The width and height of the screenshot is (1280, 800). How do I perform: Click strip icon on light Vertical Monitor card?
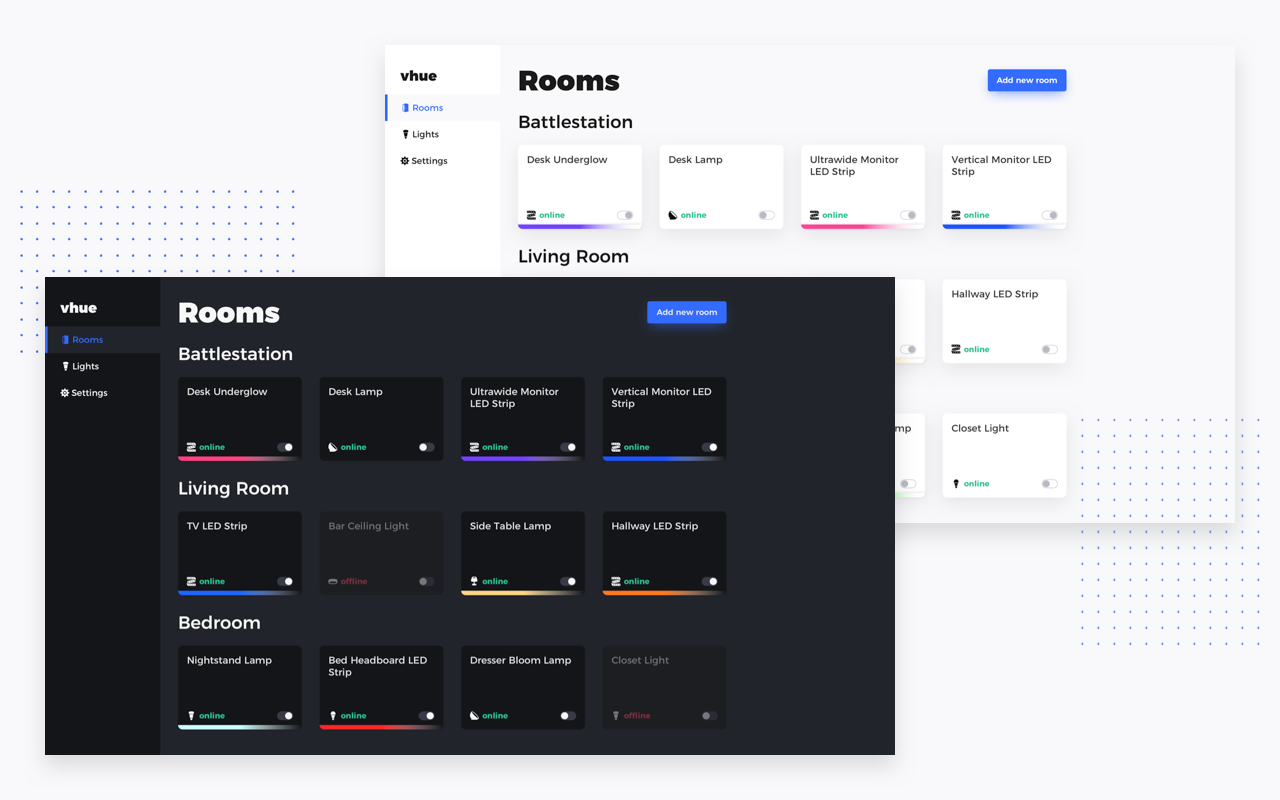pyautogui.click(x=956, y=215)
